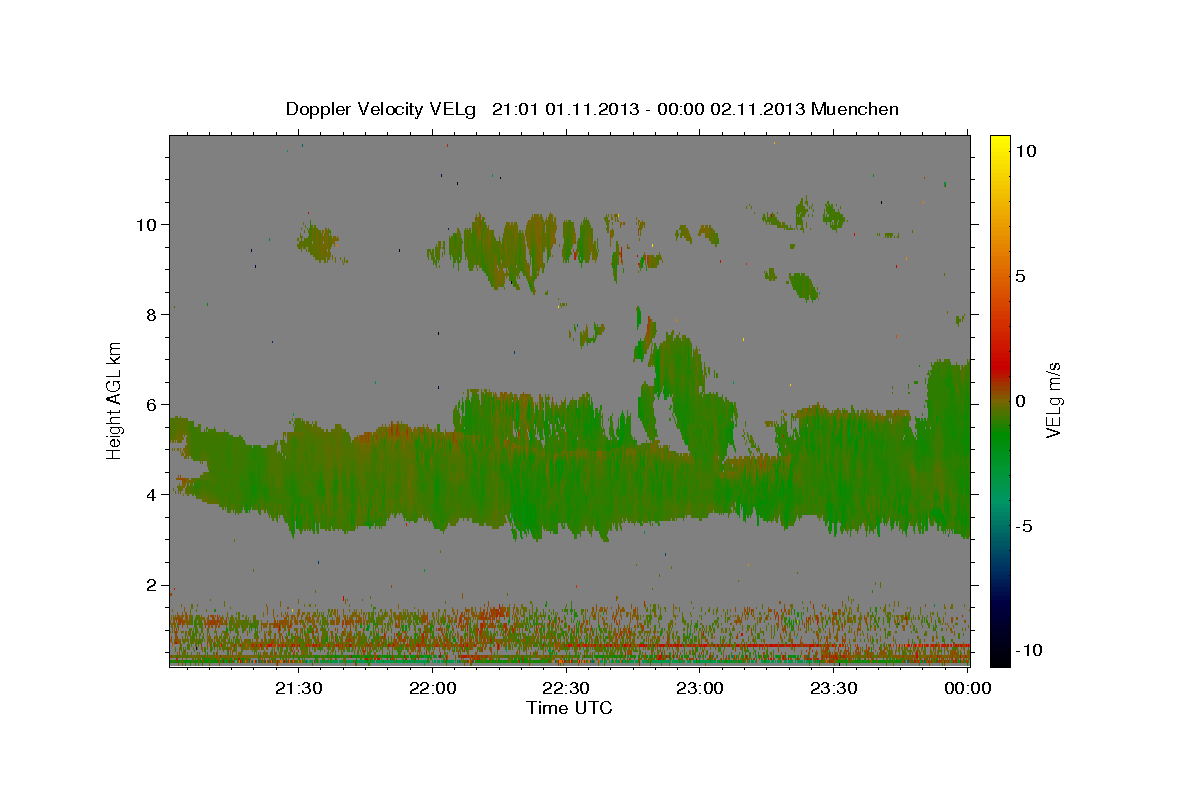Click the height axis label 2
This screenshot has height=800, width=1200.
click(150, 584)
